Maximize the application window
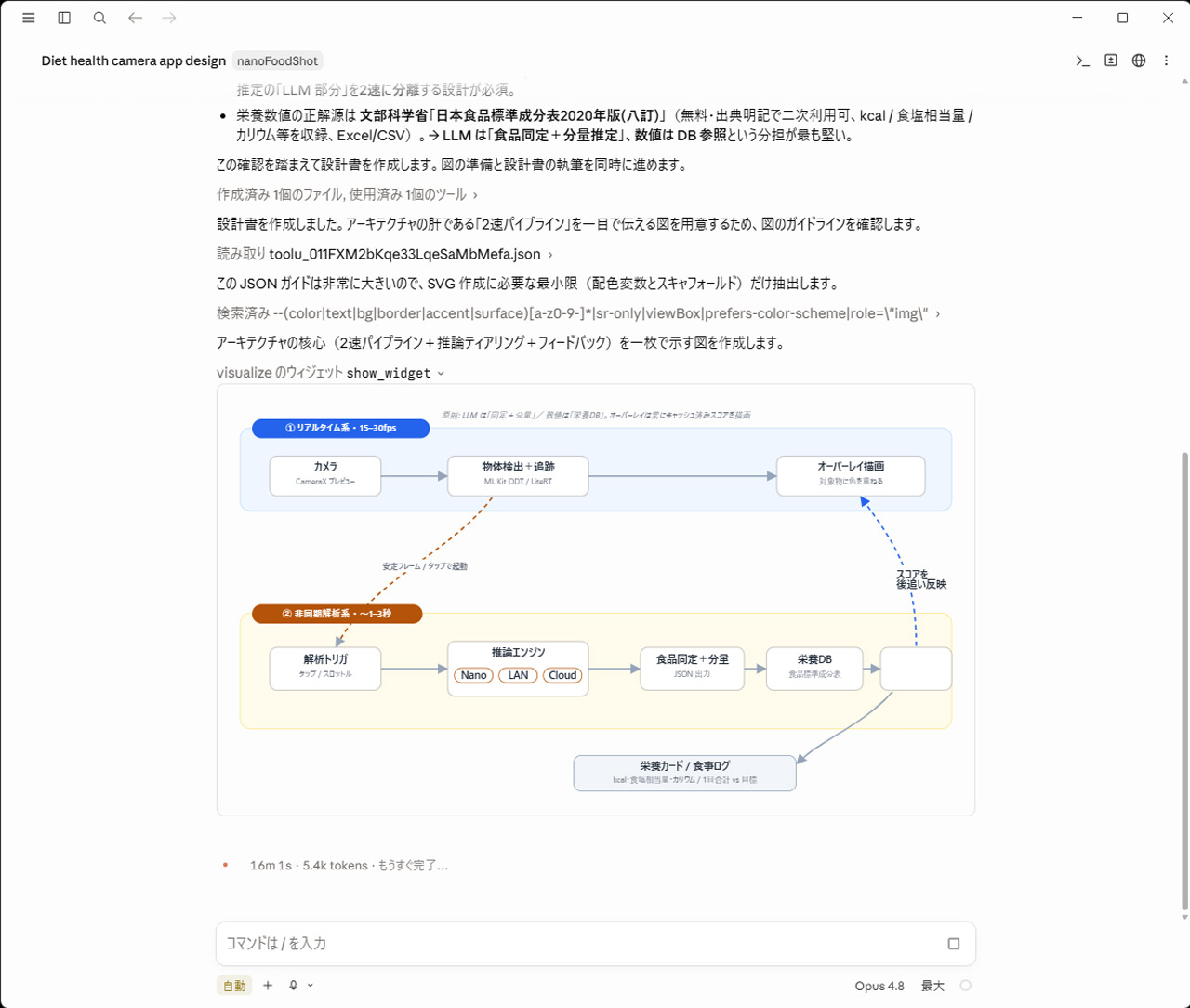The height and width of the screenshot is (1008, 1190). tap(1122, 18)
